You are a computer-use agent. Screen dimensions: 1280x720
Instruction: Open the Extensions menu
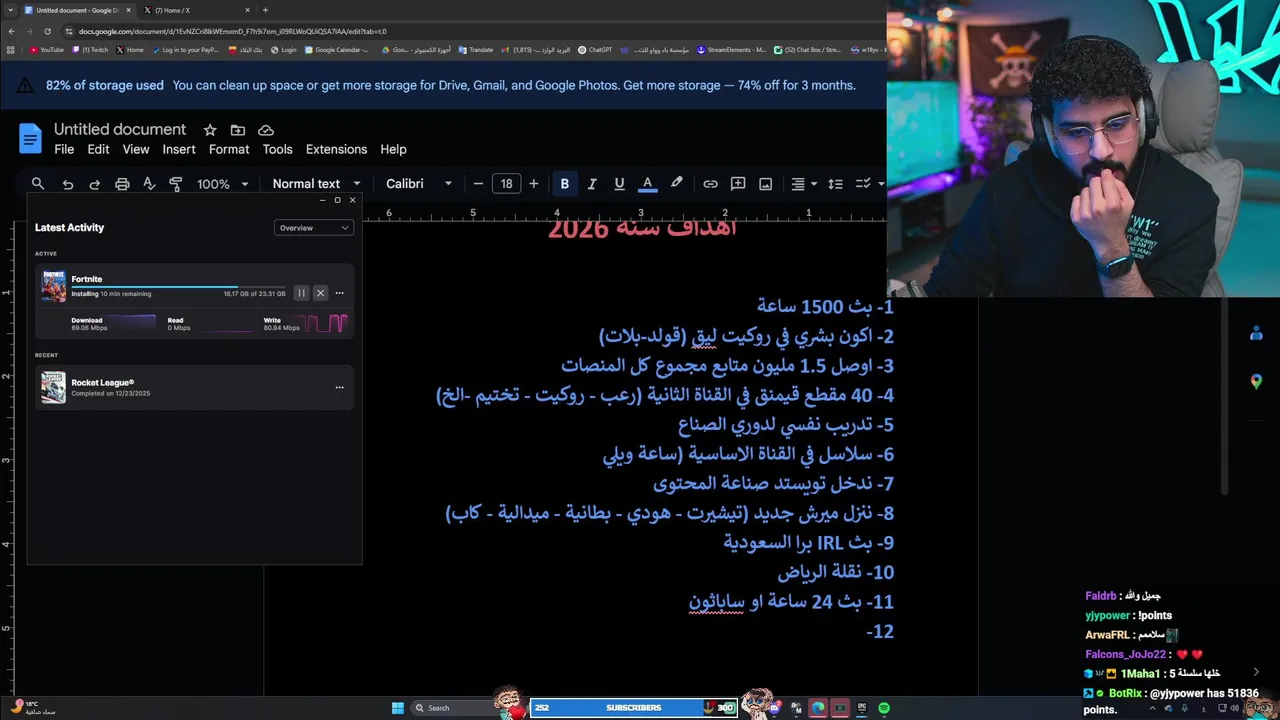pyautogui.click(x=336, y=149)
